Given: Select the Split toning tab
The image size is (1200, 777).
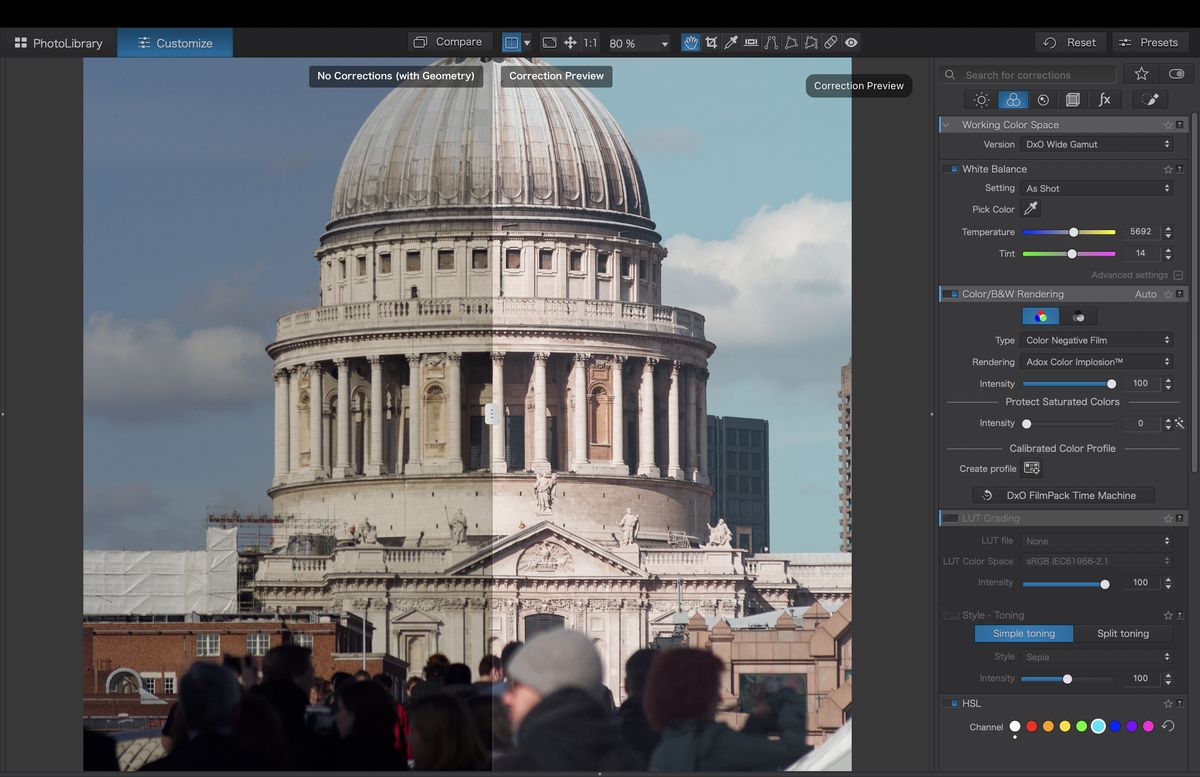Looking at the screenshot, I should 1122,633.
